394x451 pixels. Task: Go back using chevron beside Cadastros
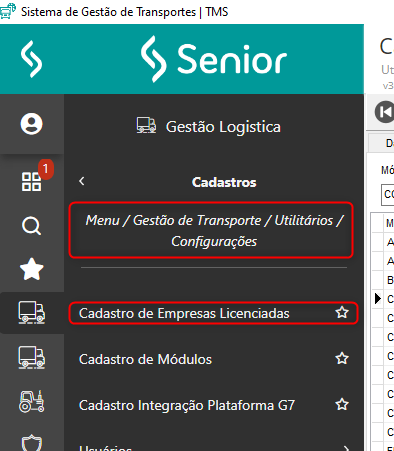click(82, 181)
